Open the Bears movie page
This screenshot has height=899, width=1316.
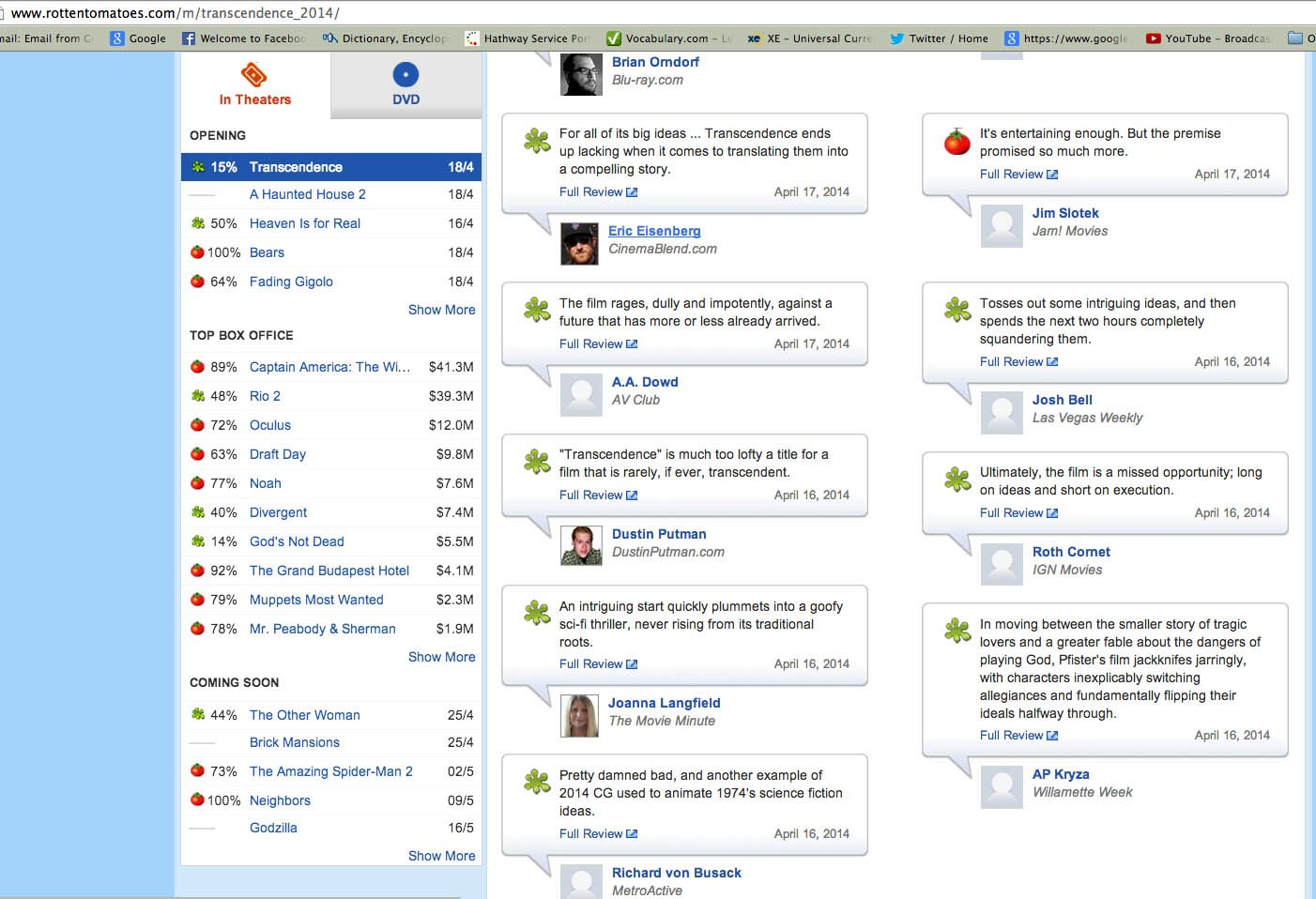[267, 252]
